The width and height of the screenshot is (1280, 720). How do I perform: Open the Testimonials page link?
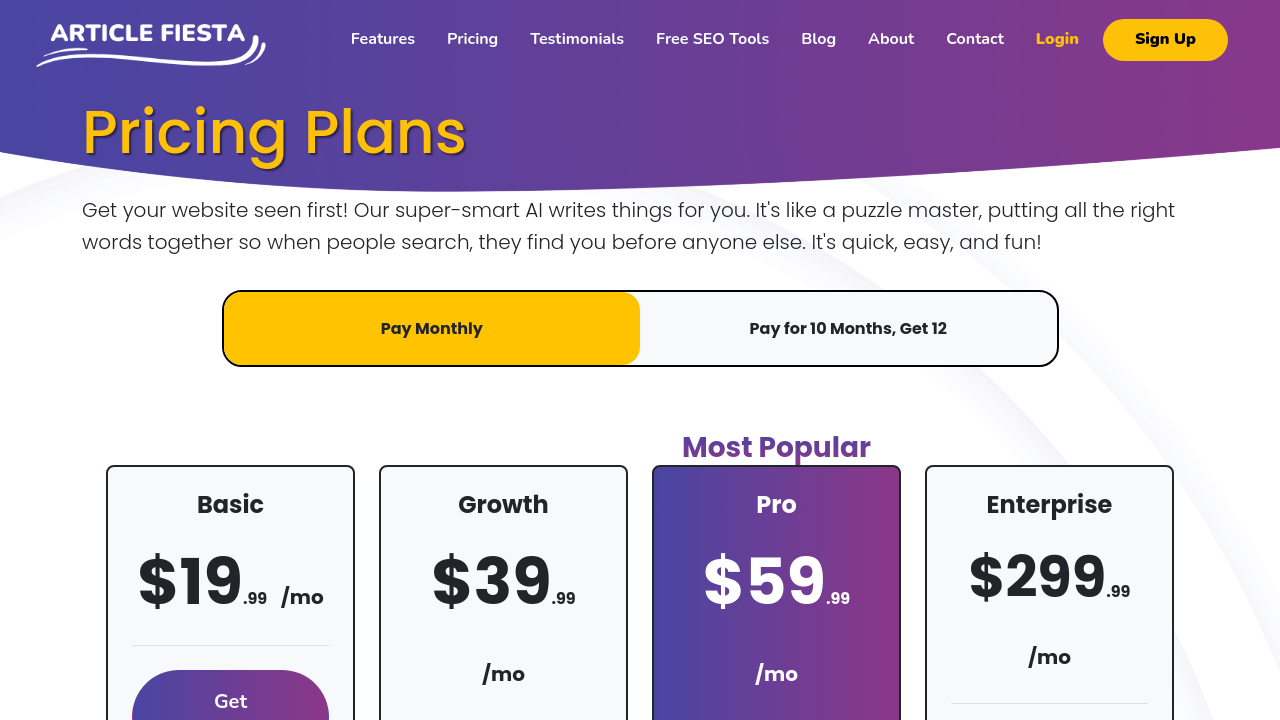[577, 39]
